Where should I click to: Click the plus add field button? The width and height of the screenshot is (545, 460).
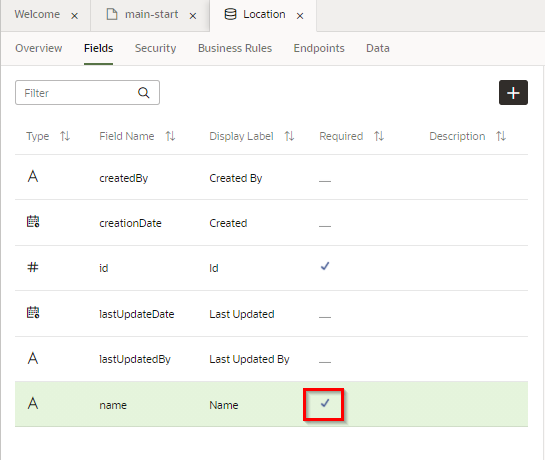[x=513, y=92]
